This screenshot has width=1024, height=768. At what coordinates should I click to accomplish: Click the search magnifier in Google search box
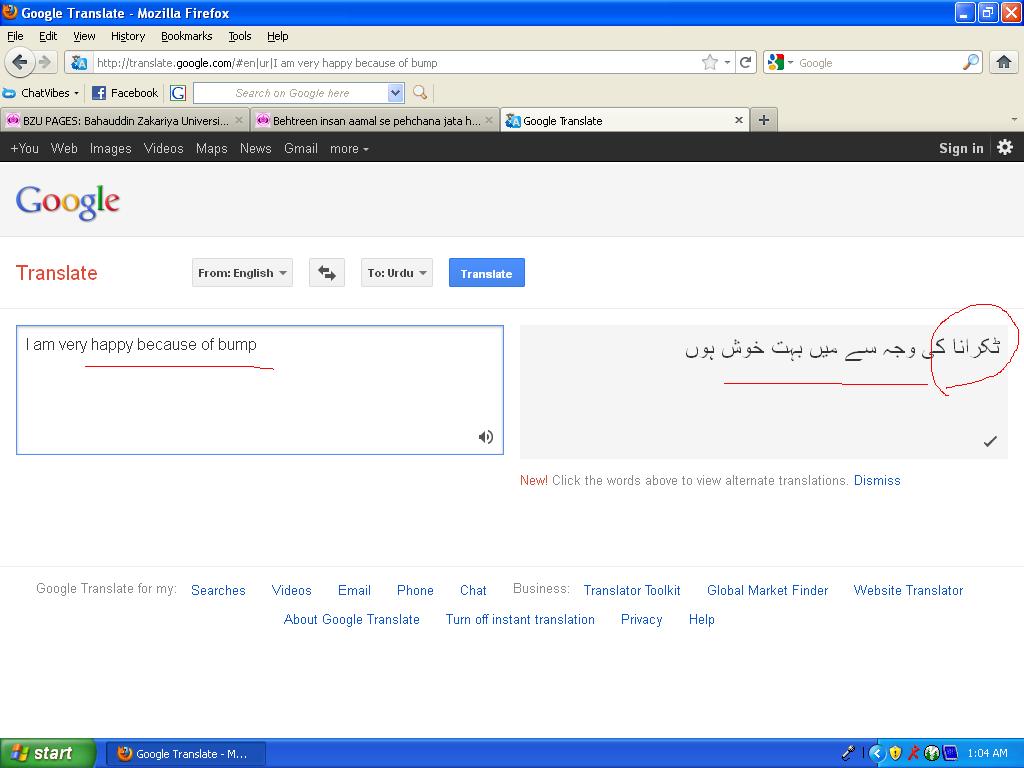(x=970, y=63)
